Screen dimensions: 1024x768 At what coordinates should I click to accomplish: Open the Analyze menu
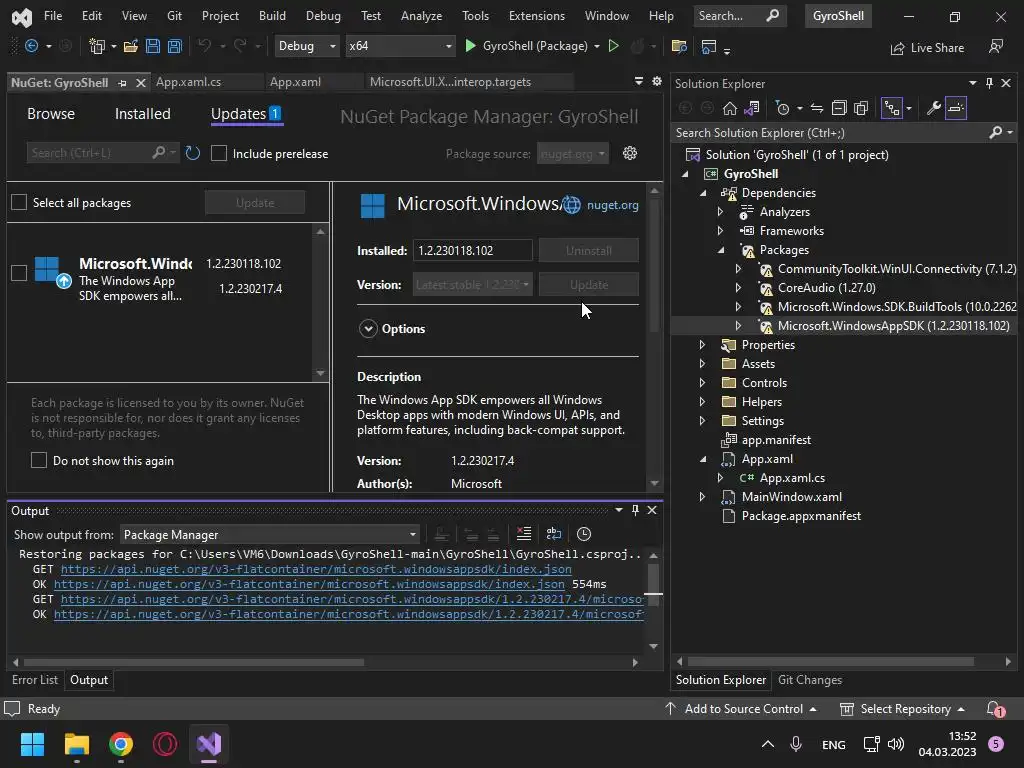coord(421,16)
